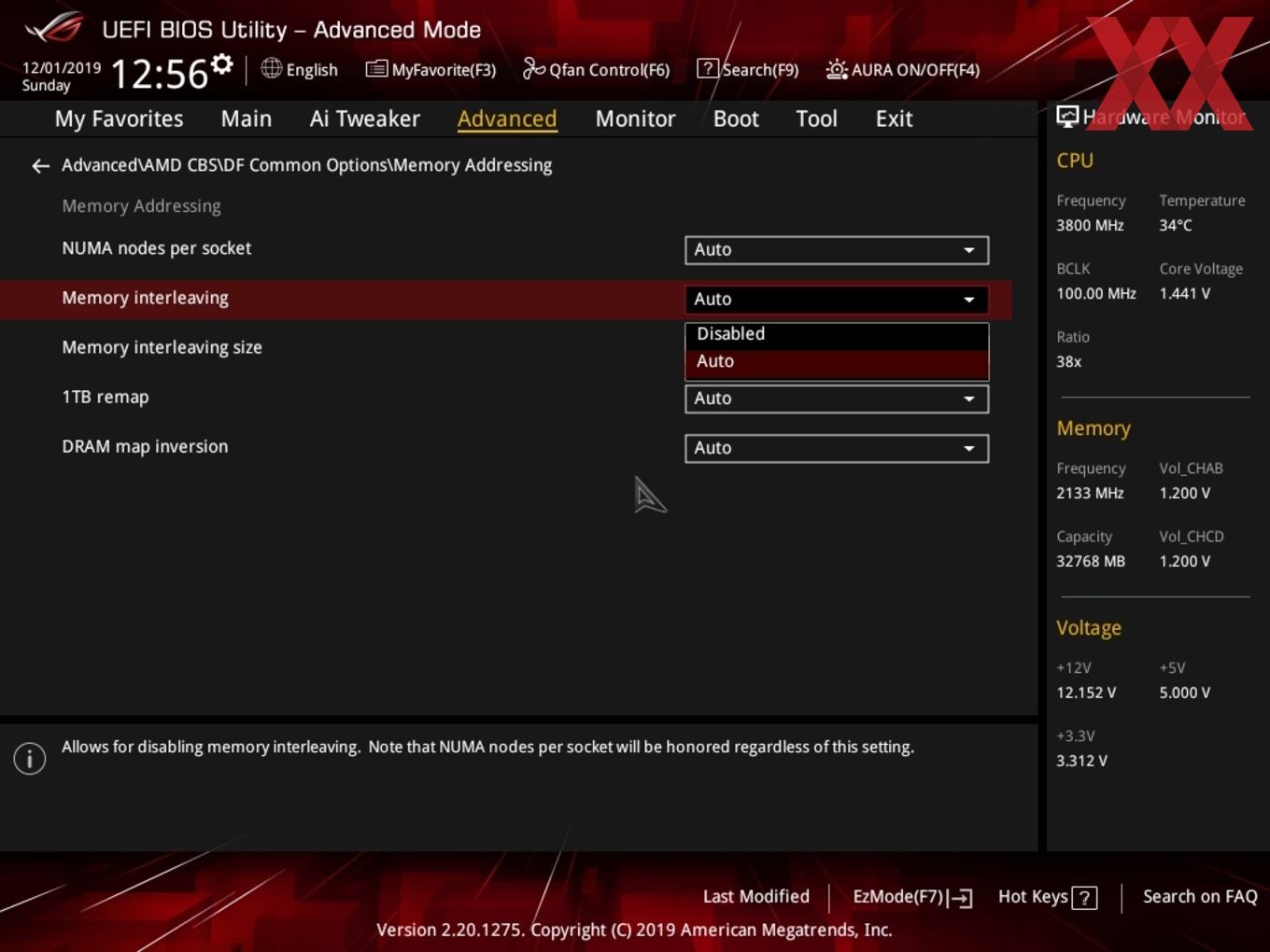This screenshot has width=1270, height=952.
Task: Click the +3.3V value 3.312 V
Action: tap(1081, 761)
